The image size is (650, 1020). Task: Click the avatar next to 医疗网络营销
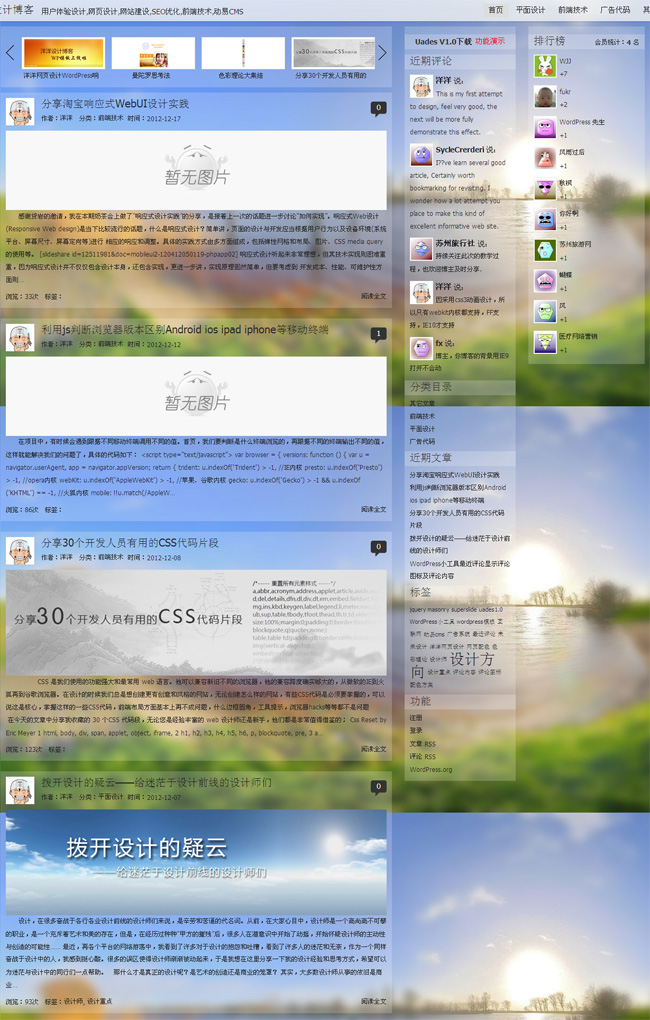(544, 342)
